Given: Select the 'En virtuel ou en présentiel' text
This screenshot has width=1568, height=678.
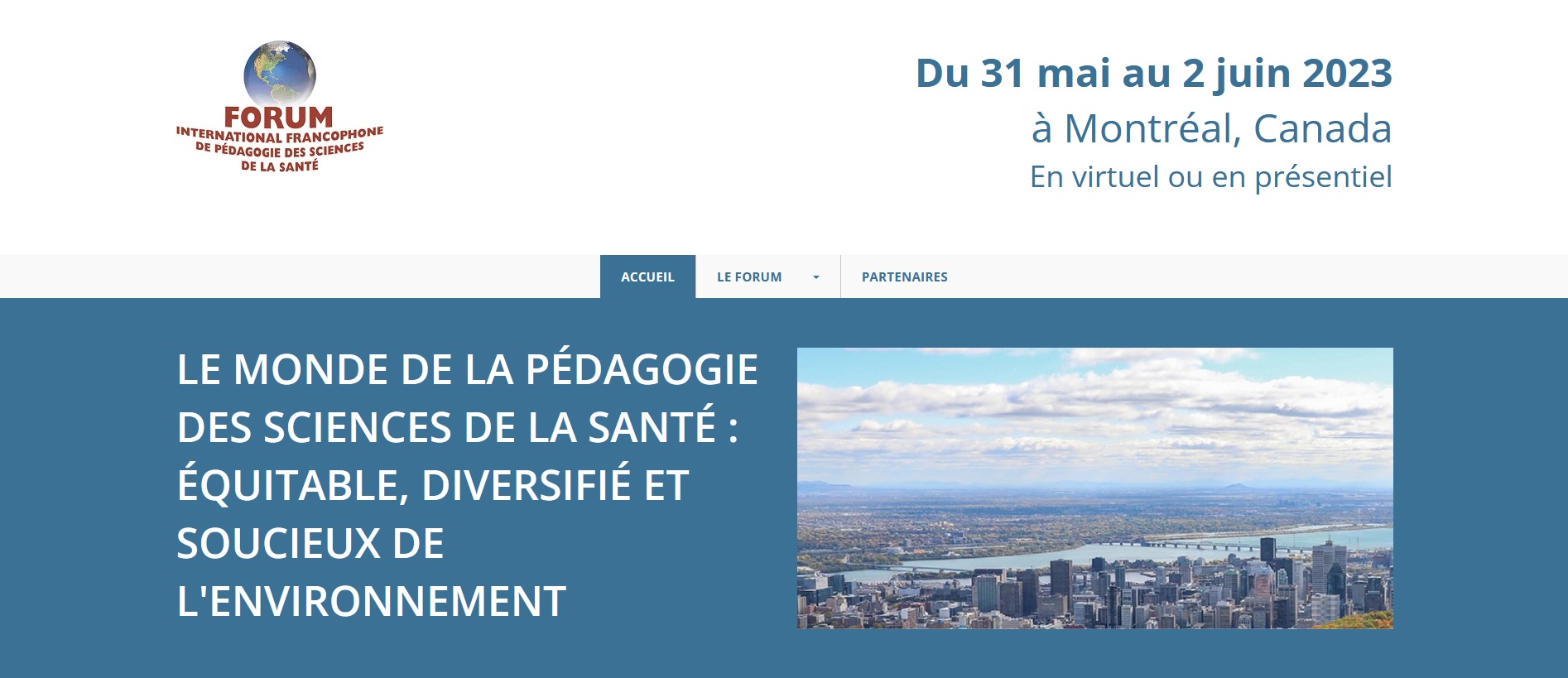Looking at the screenshot, I should [x=1210, y=177].
